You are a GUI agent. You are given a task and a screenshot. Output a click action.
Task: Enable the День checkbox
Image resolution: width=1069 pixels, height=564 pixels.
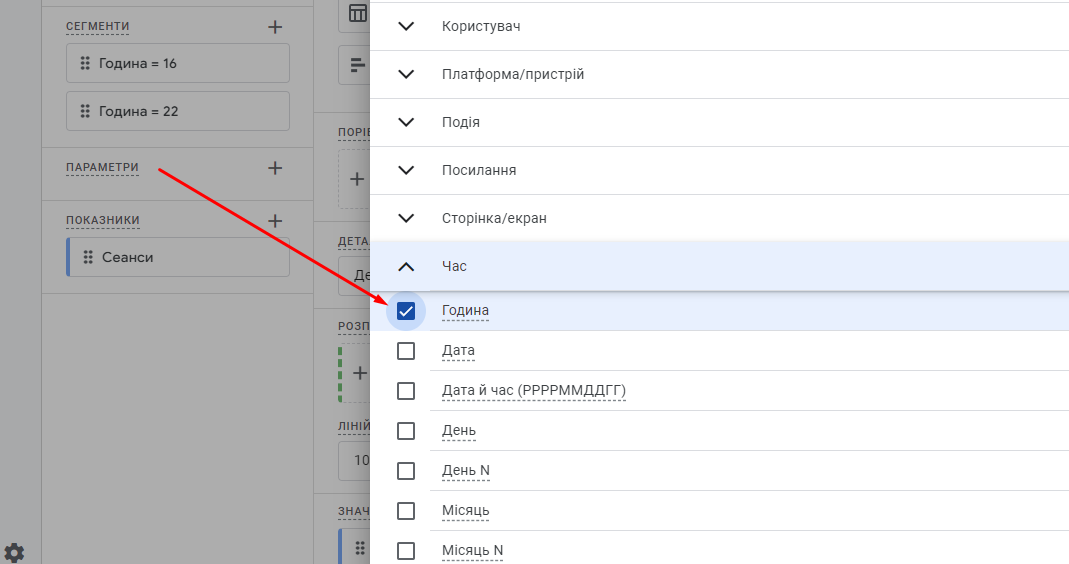(x=406, y=431)
